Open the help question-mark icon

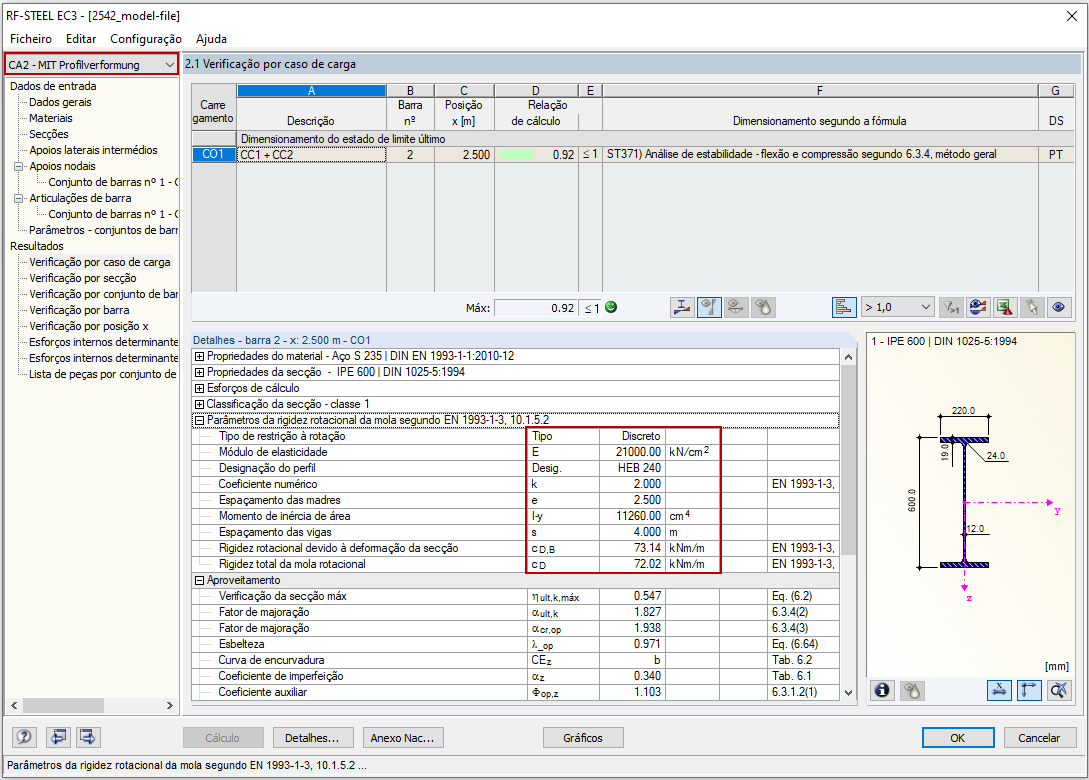(x=24, y=737)
